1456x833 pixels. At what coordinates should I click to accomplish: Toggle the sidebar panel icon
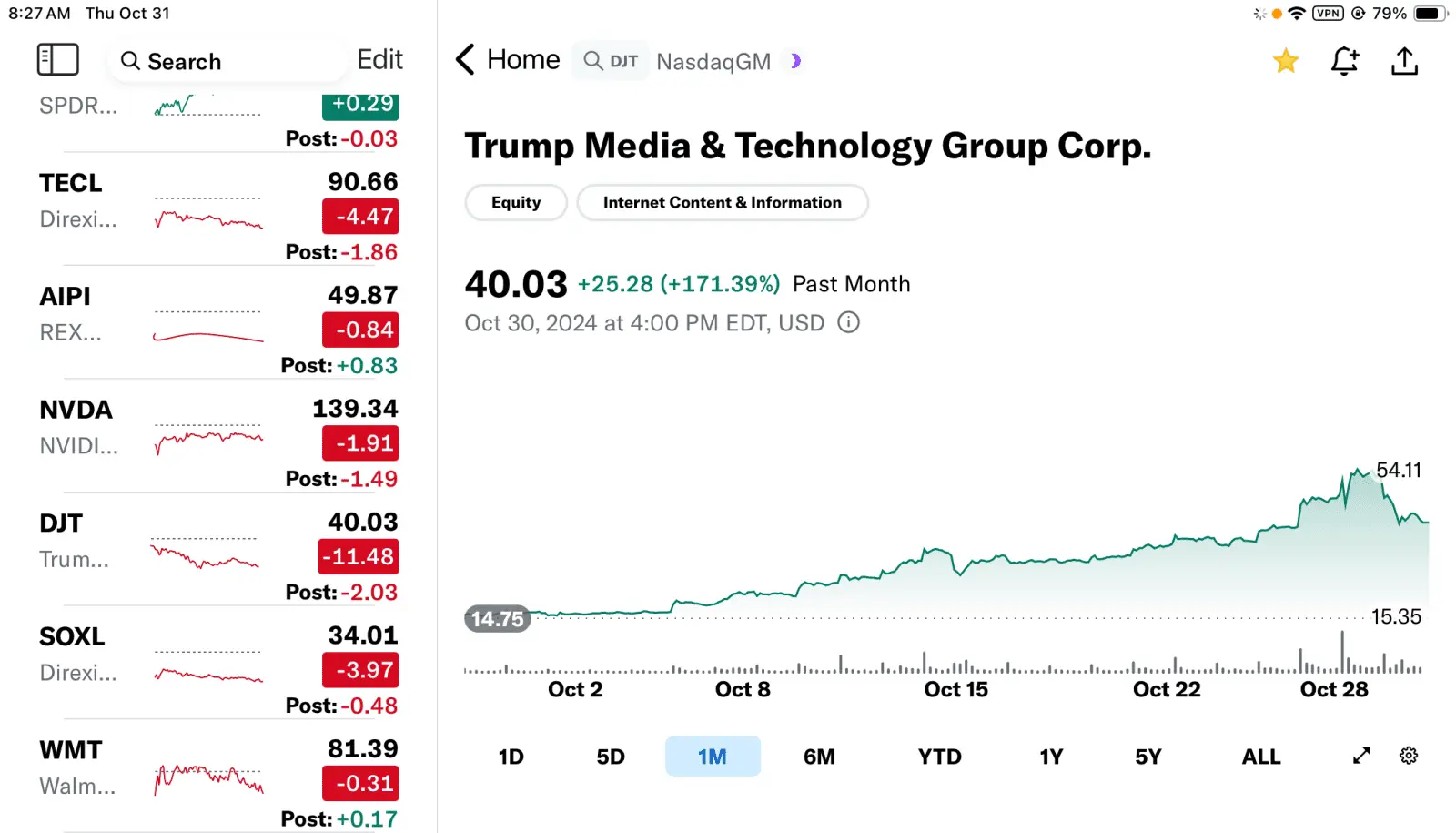[x=57, y=60]
